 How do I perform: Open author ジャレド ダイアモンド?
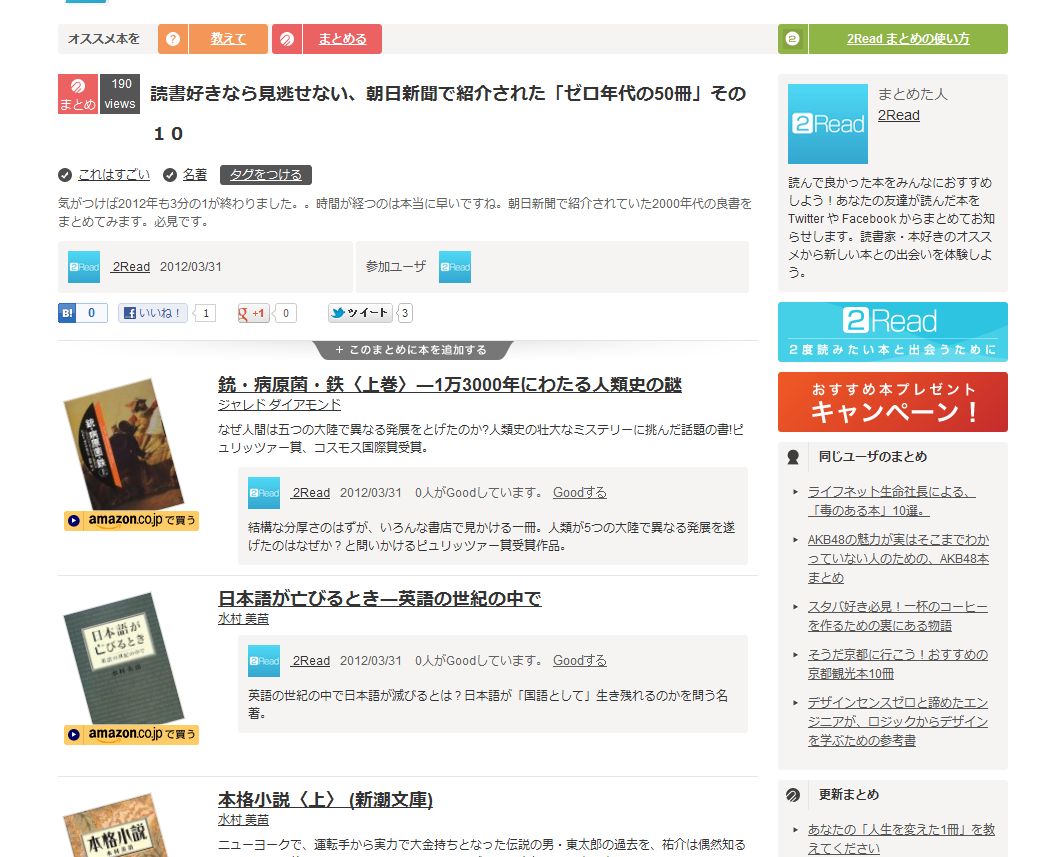[x=279, y=405]
